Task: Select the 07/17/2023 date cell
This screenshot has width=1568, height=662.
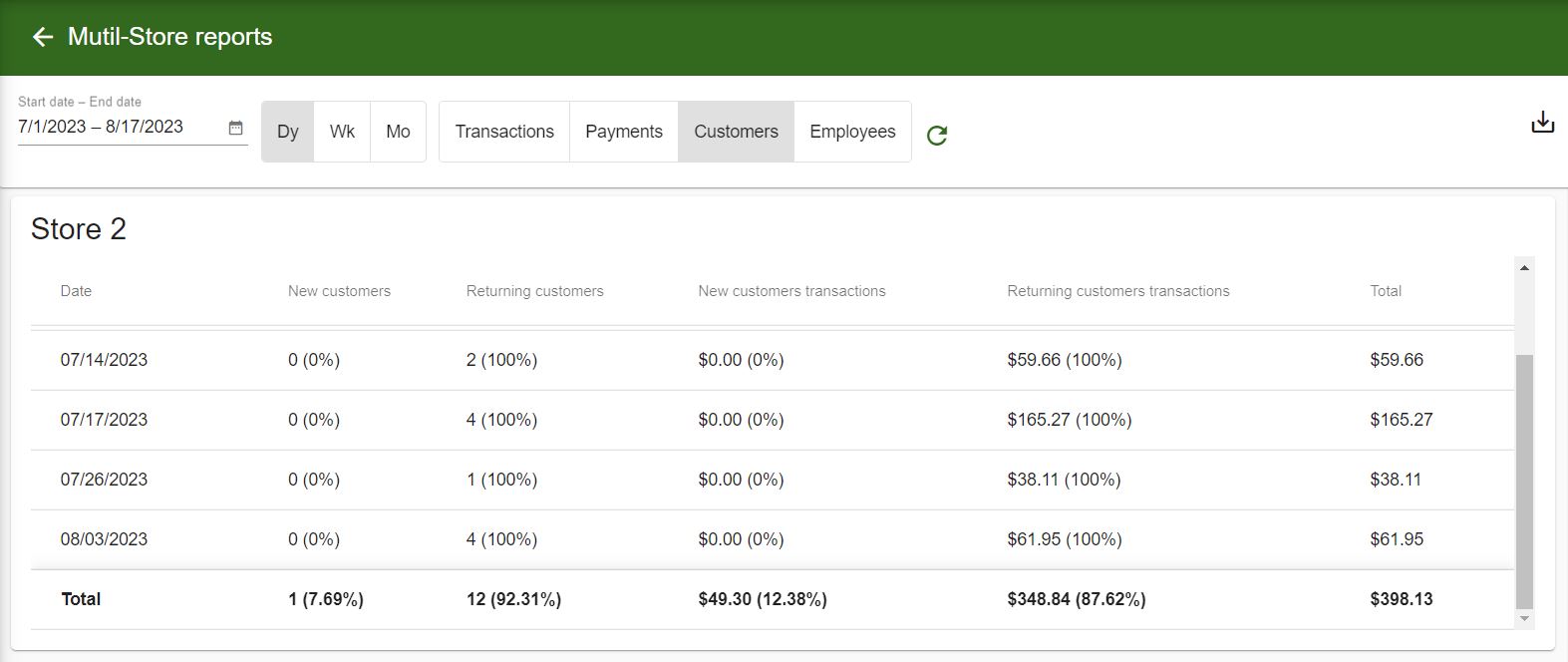Action: coord(104,420)
